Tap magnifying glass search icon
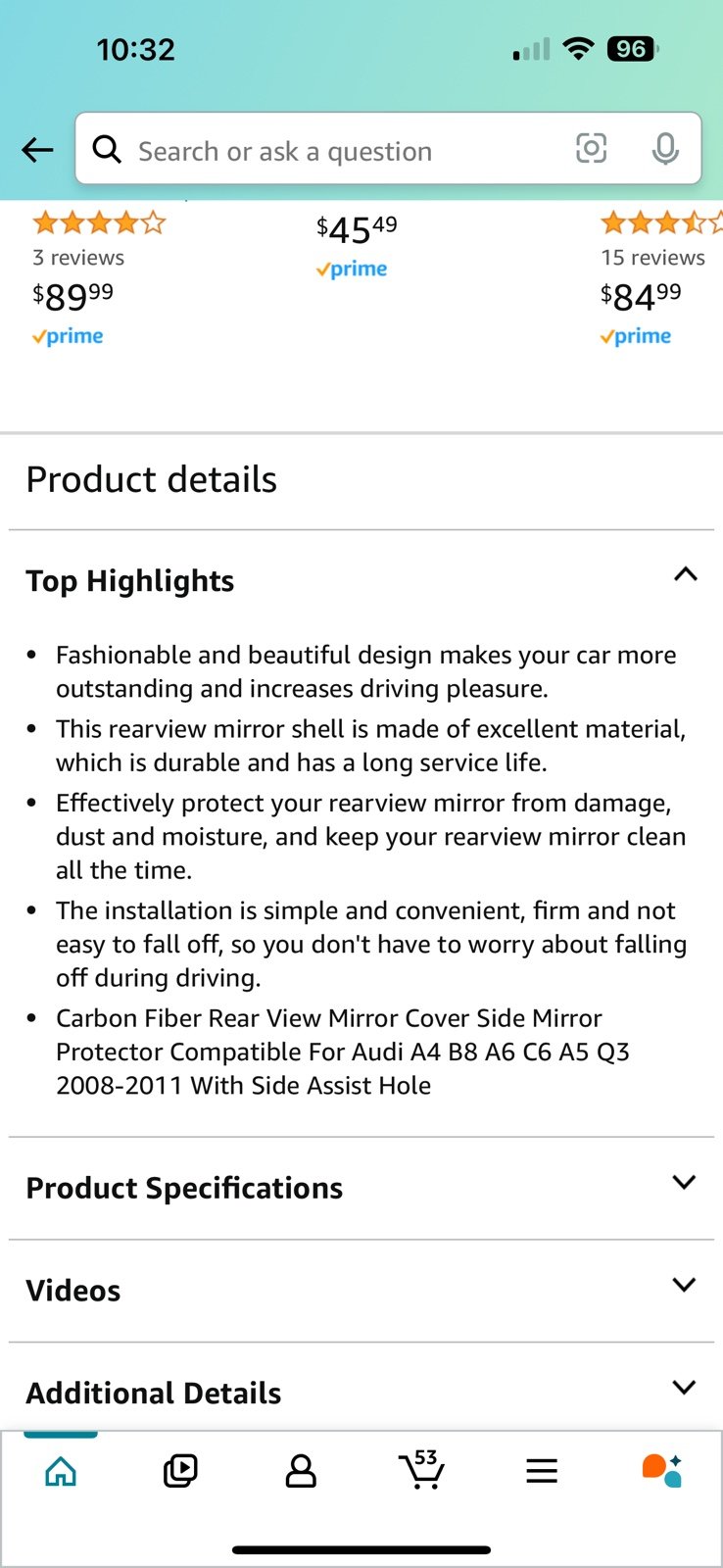723x1568 pixels. [107, 149]
